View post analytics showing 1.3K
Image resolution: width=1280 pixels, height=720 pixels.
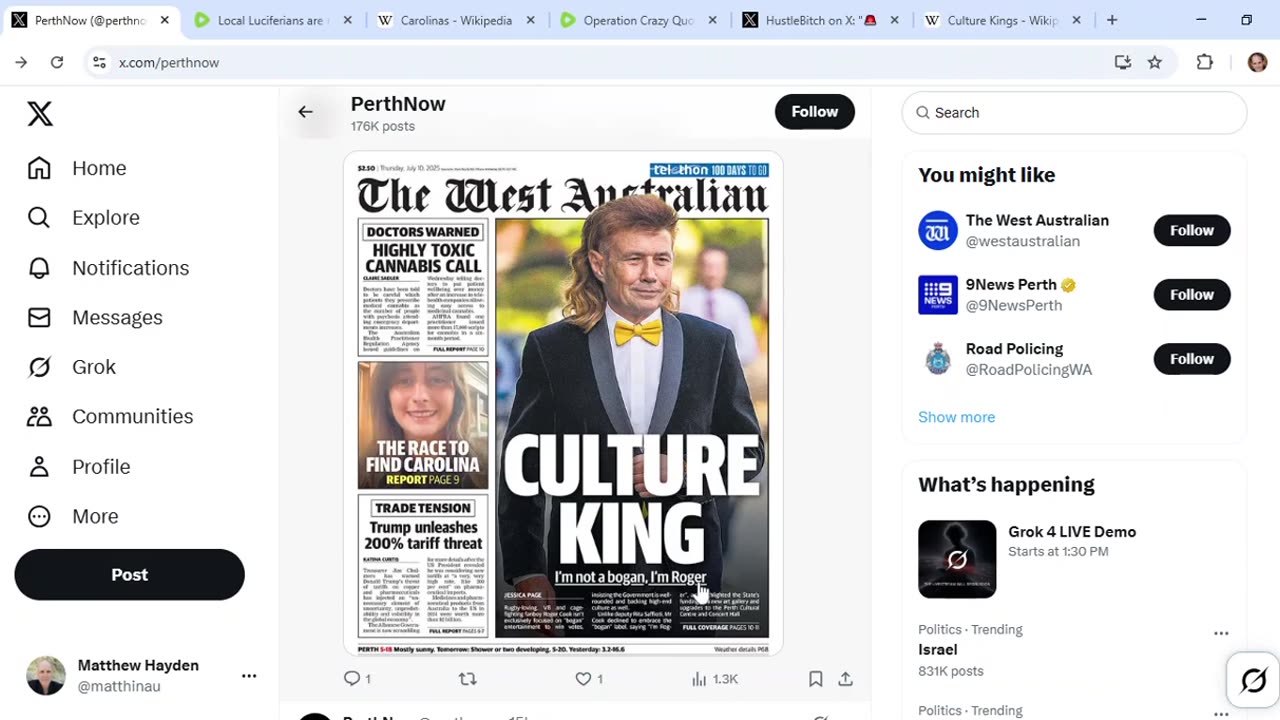click(714, 679)
